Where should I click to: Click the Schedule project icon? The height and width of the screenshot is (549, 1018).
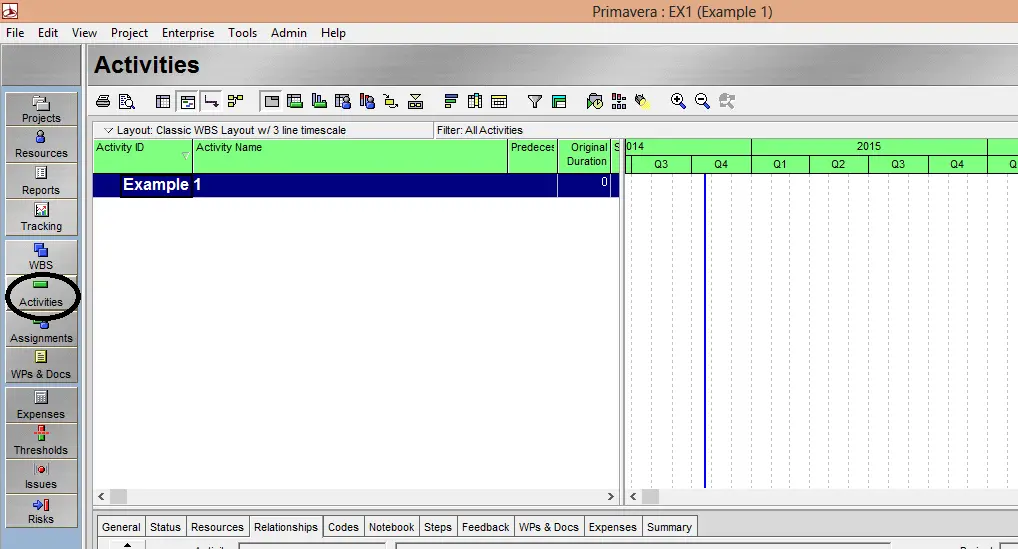(595, 101)
